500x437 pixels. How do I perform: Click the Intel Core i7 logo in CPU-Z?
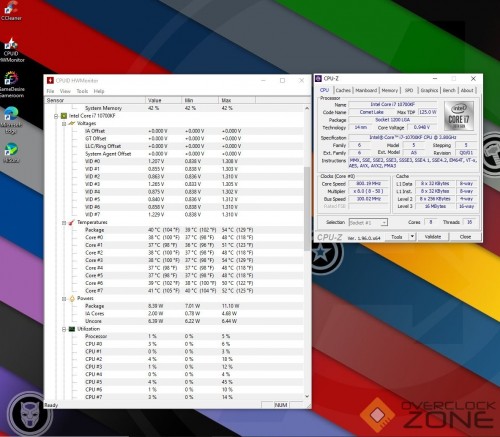click(459, 116)
